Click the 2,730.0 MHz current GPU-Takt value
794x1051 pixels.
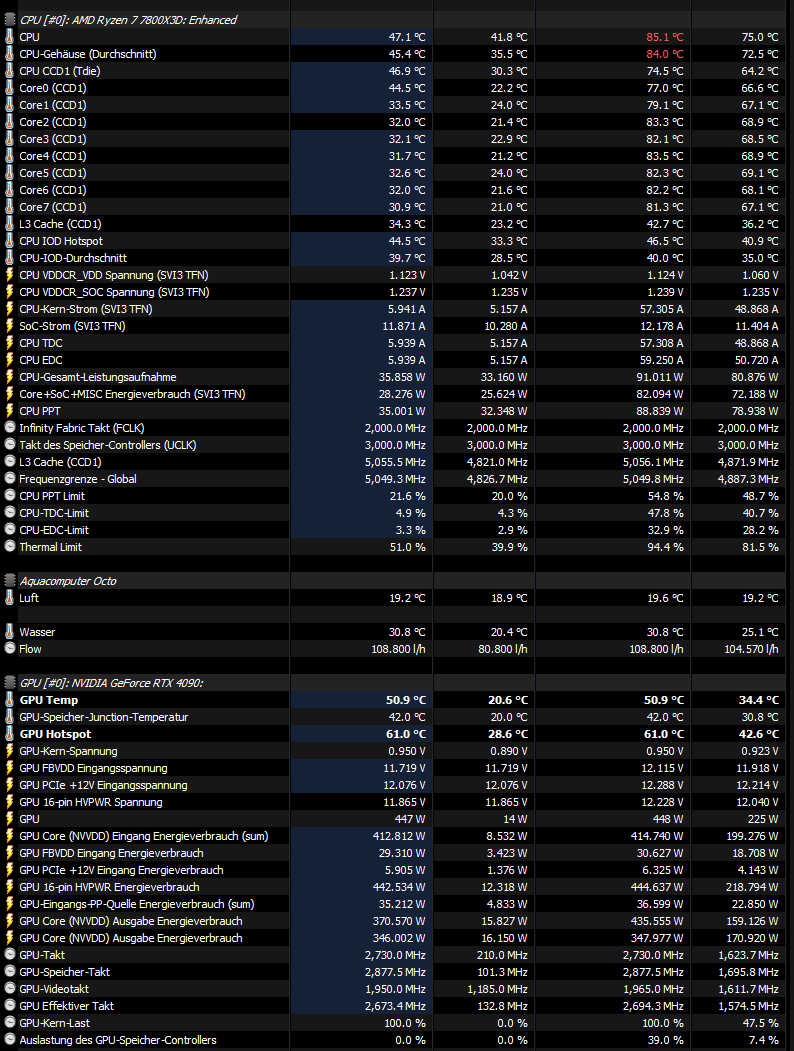coord(395,955)
